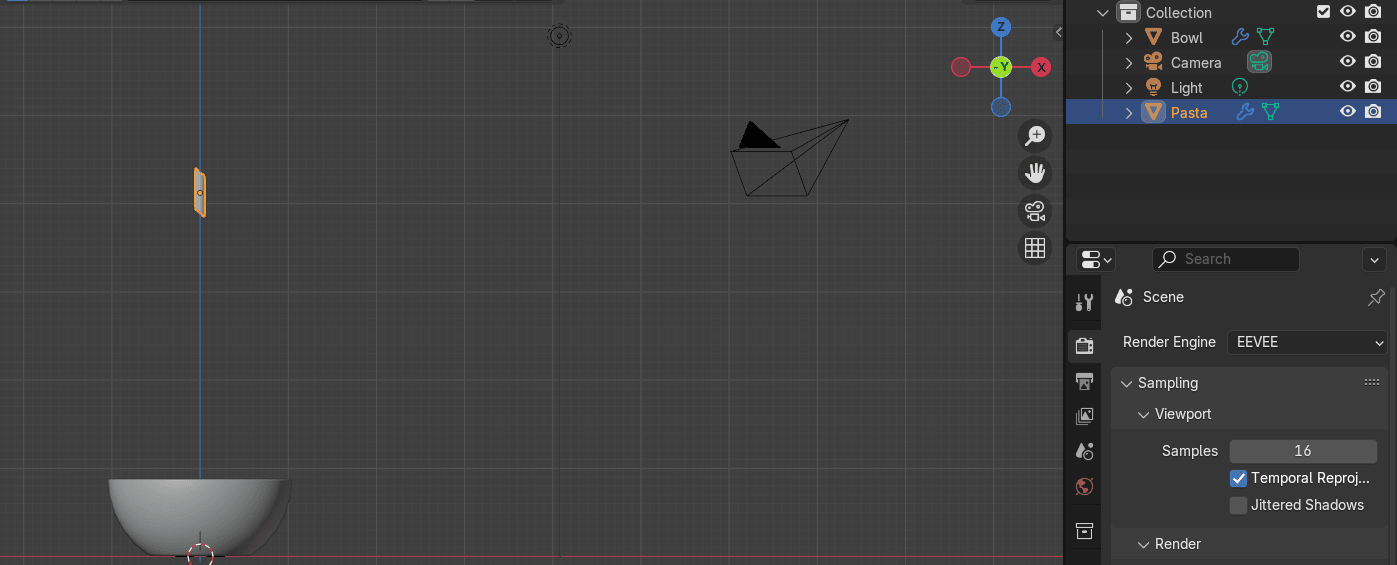This screenshot has width=1397, height=565.
Task: Click the Bowl modifier wrench icon
Action: 1240,37
